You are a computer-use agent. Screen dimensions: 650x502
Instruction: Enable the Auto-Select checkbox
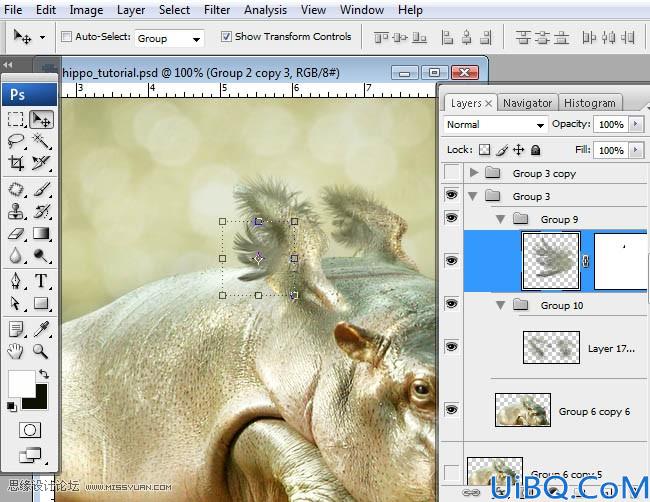tap(66, 37)
